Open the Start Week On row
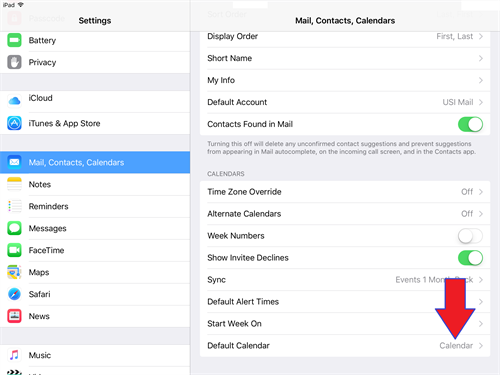 click(x=345, y=324)
